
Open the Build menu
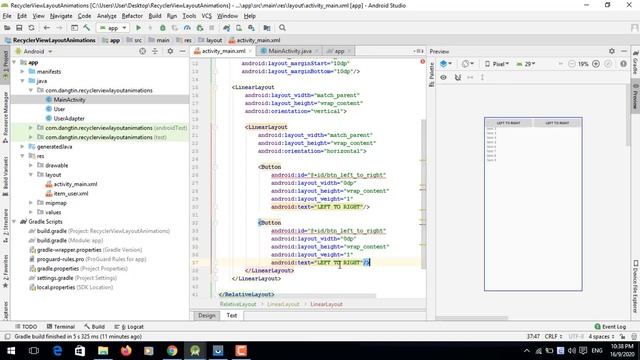(155, 16)
